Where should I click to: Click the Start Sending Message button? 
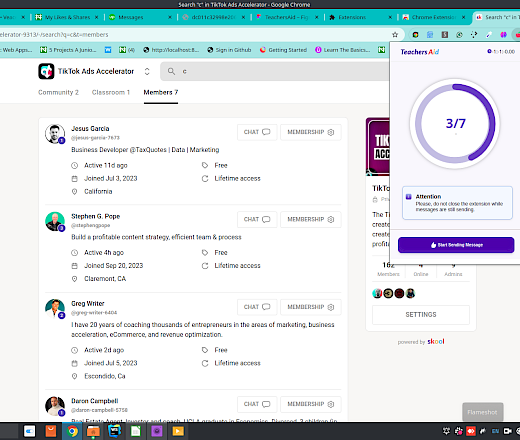tap(456, 245)
